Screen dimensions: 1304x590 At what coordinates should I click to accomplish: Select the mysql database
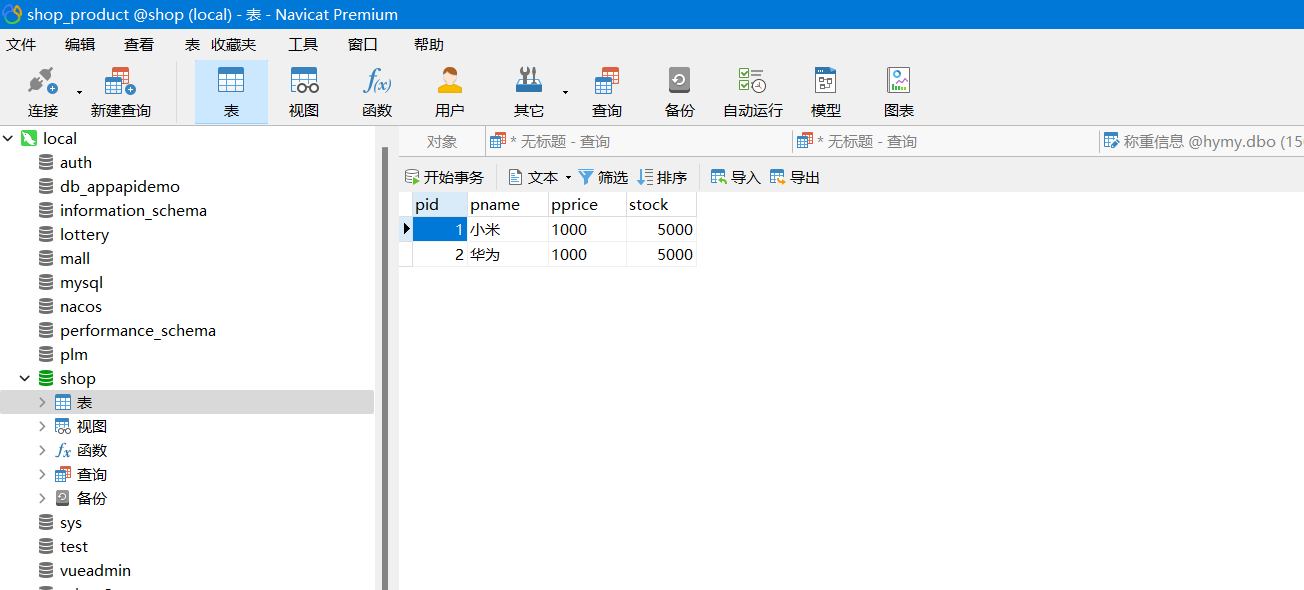tap(81, 283)
